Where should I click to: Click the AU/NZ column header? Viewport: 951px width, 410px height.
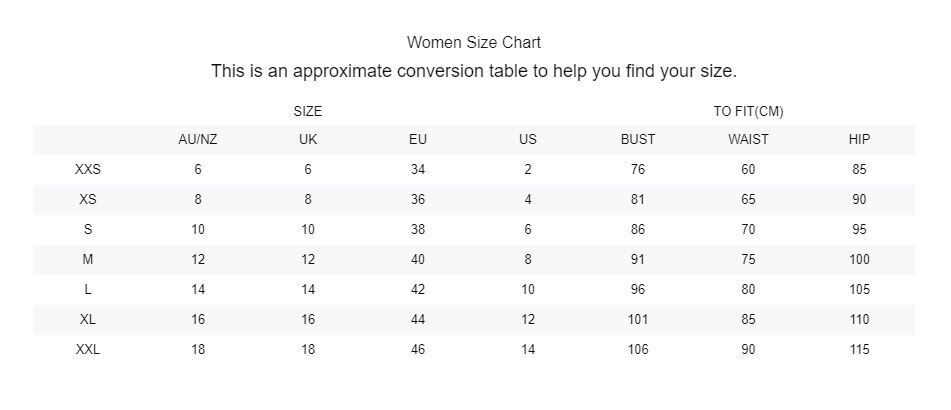(198, 139)
